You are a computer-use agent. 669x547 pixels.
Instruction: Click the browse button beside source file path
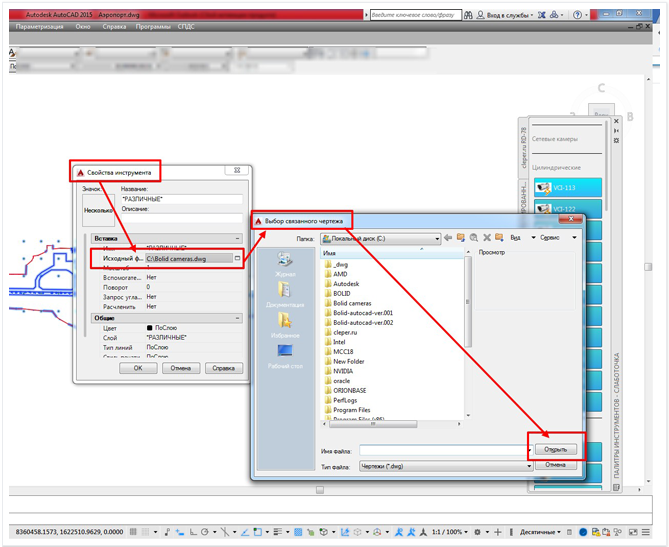(238, 258)
